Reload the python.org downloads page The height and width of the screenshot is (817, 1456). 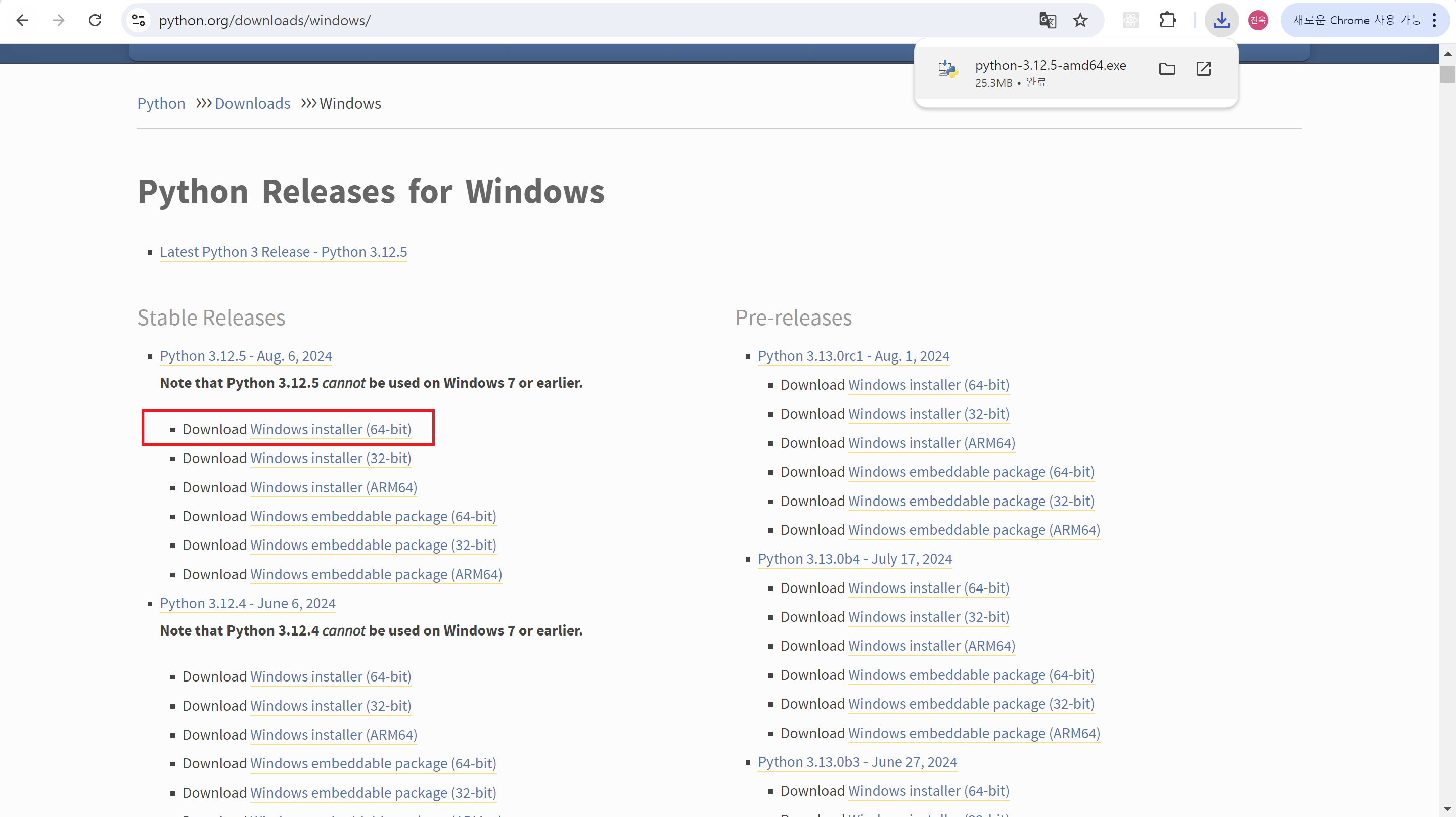[95, 20]
